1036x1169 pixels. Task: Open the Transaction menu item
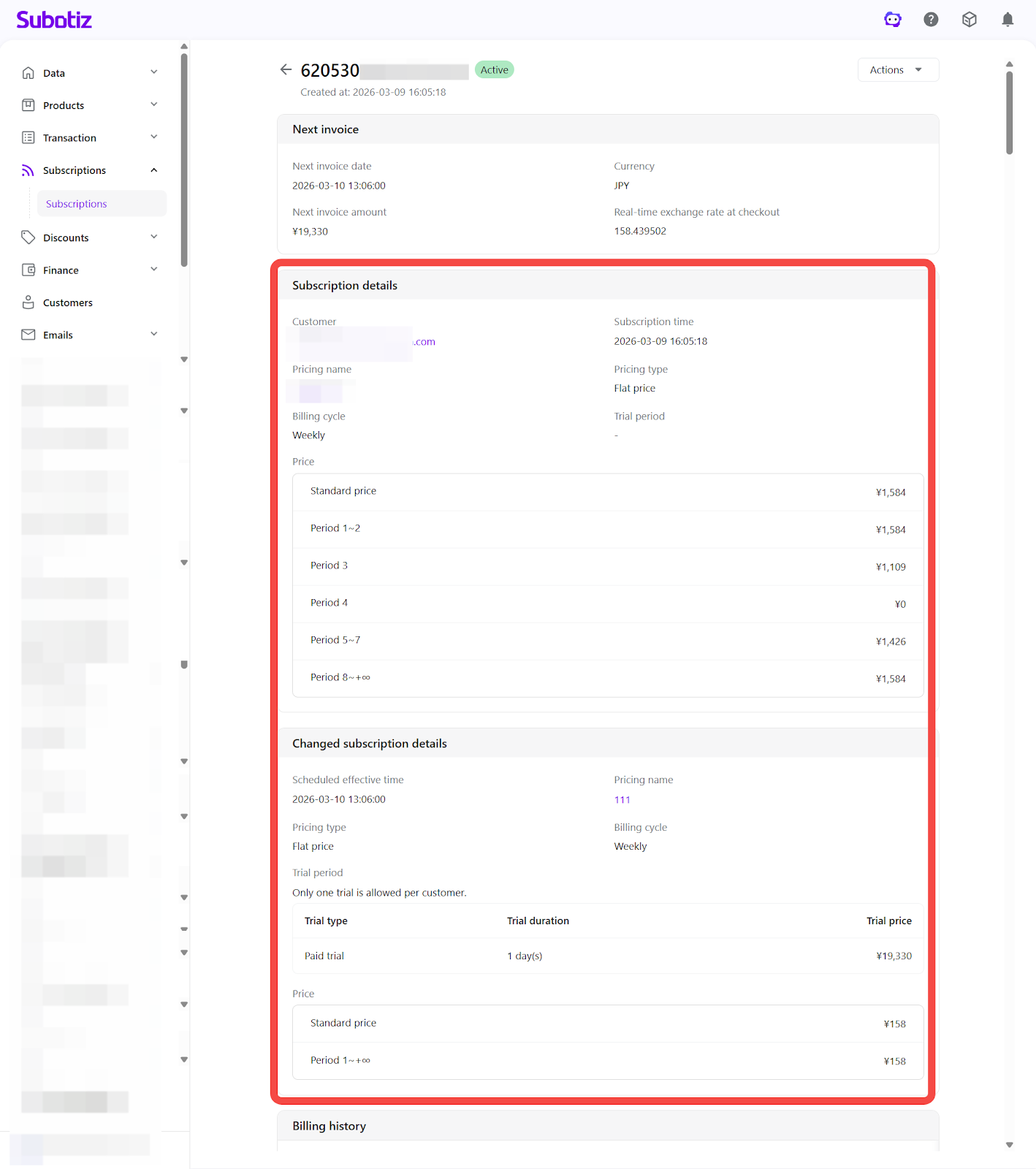coord(69,138)
